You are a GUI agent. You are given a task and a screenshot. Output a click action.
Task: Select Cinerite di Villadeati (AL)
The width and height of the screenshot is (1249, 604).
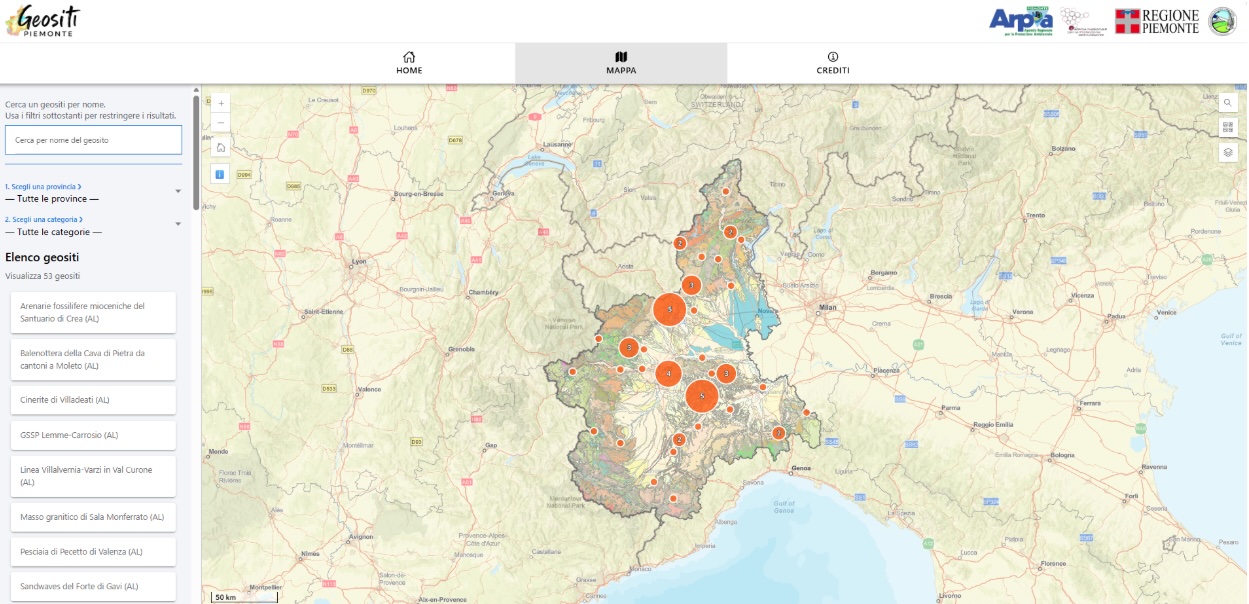pyautogui.click(x=93, y=400)
